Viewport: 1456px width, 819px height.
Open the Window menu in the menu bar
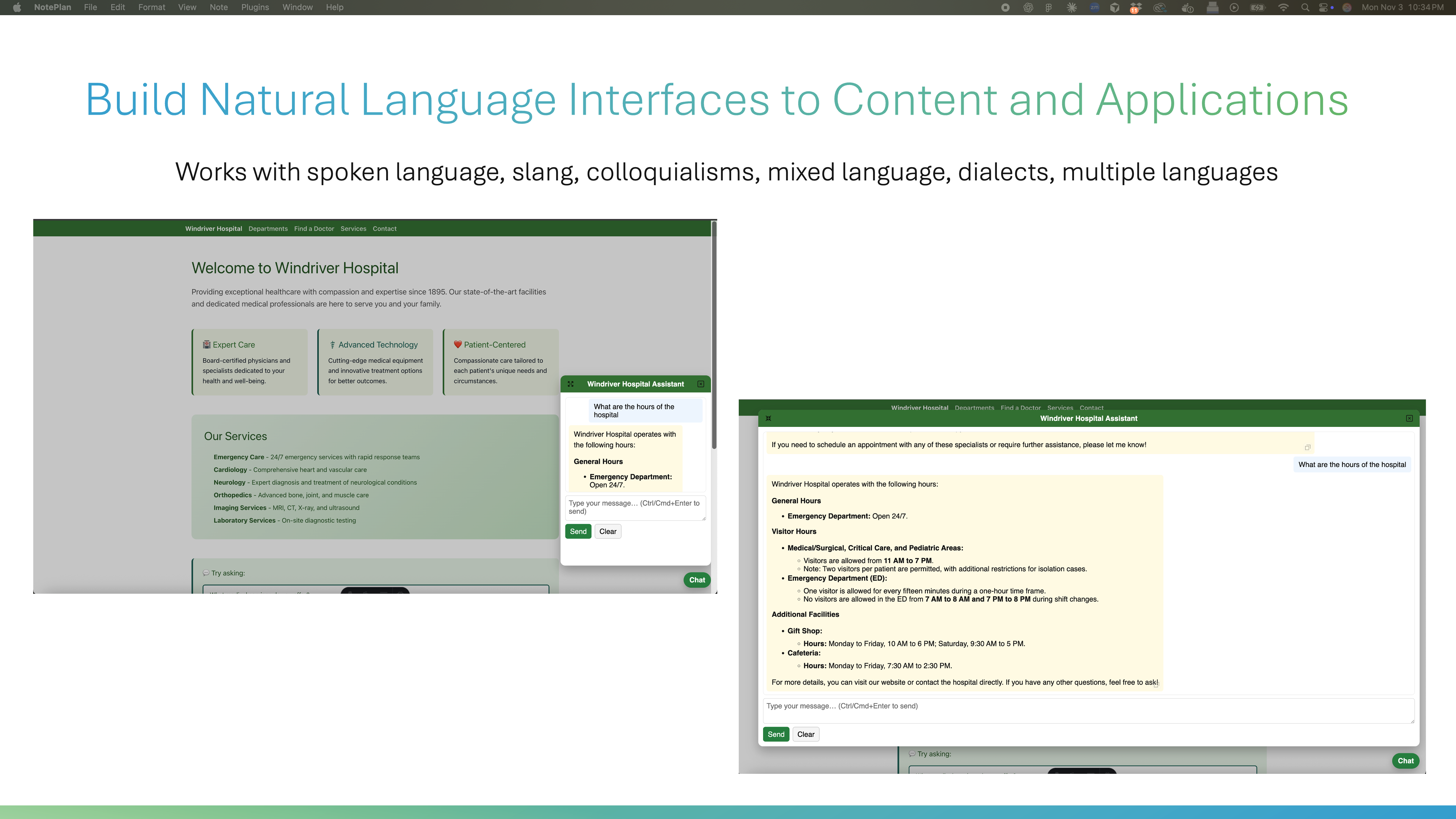(297, 7)
